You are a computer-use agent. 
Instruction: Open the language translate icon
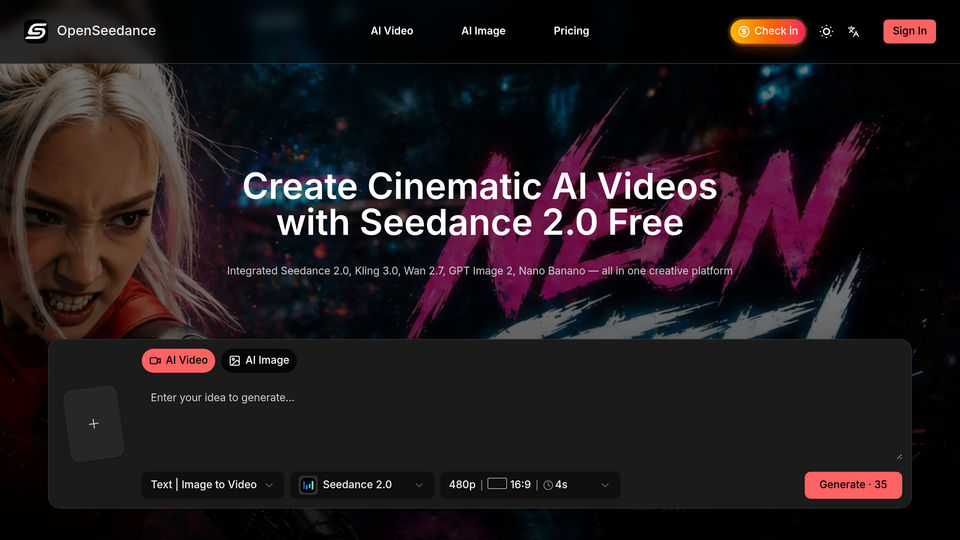point(853,31)
